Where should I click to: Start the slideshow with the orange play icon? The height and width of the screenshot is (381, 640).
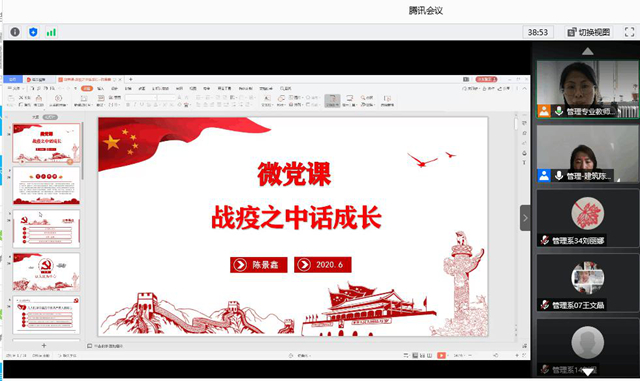(x=441, y=355)
